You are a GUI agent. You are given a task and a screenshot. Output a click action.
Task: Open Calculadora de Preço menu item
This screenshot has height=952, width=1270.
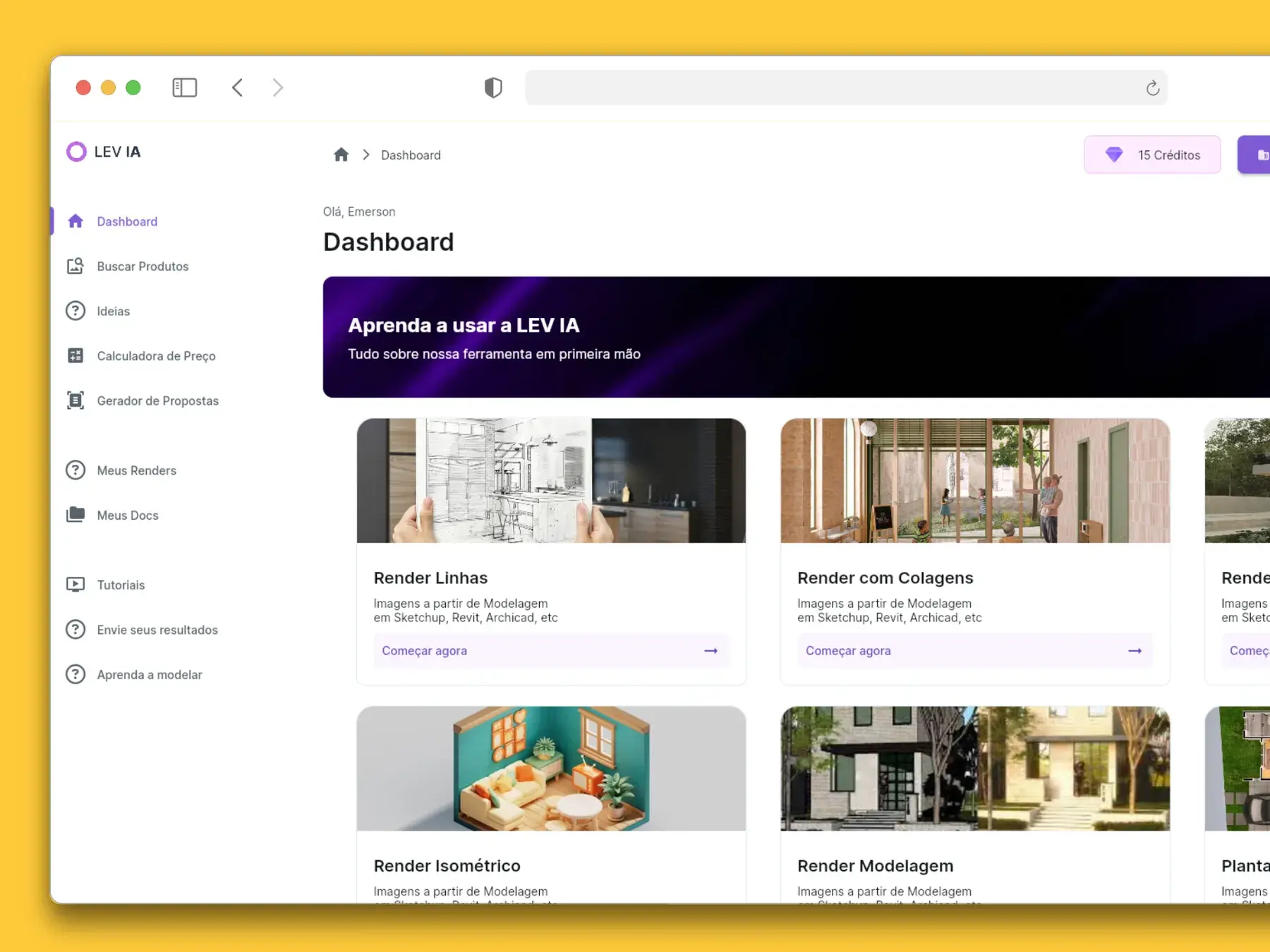coord(156,356)
